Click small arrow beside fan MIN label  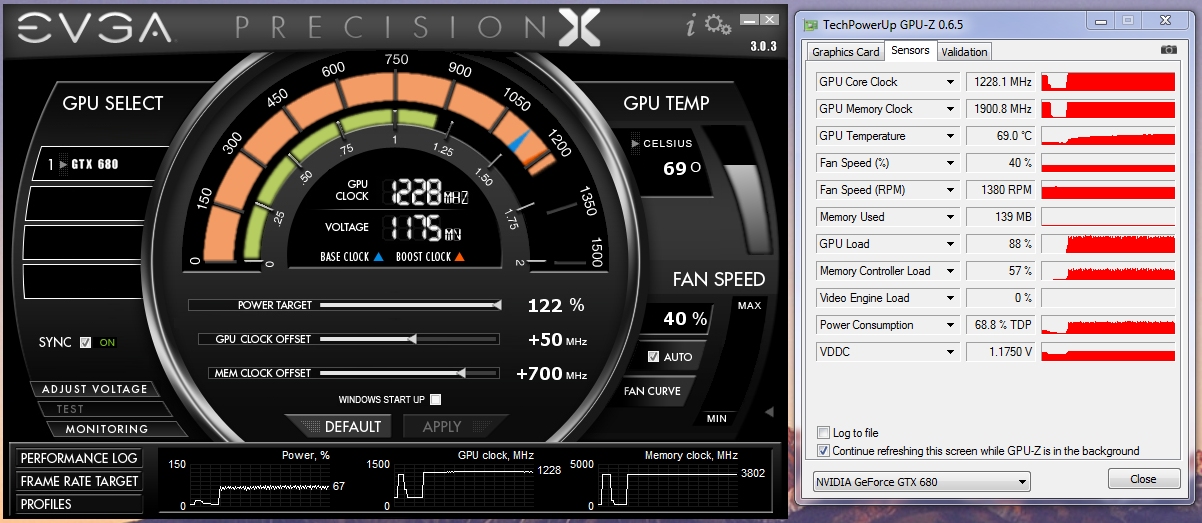[769, 411]
